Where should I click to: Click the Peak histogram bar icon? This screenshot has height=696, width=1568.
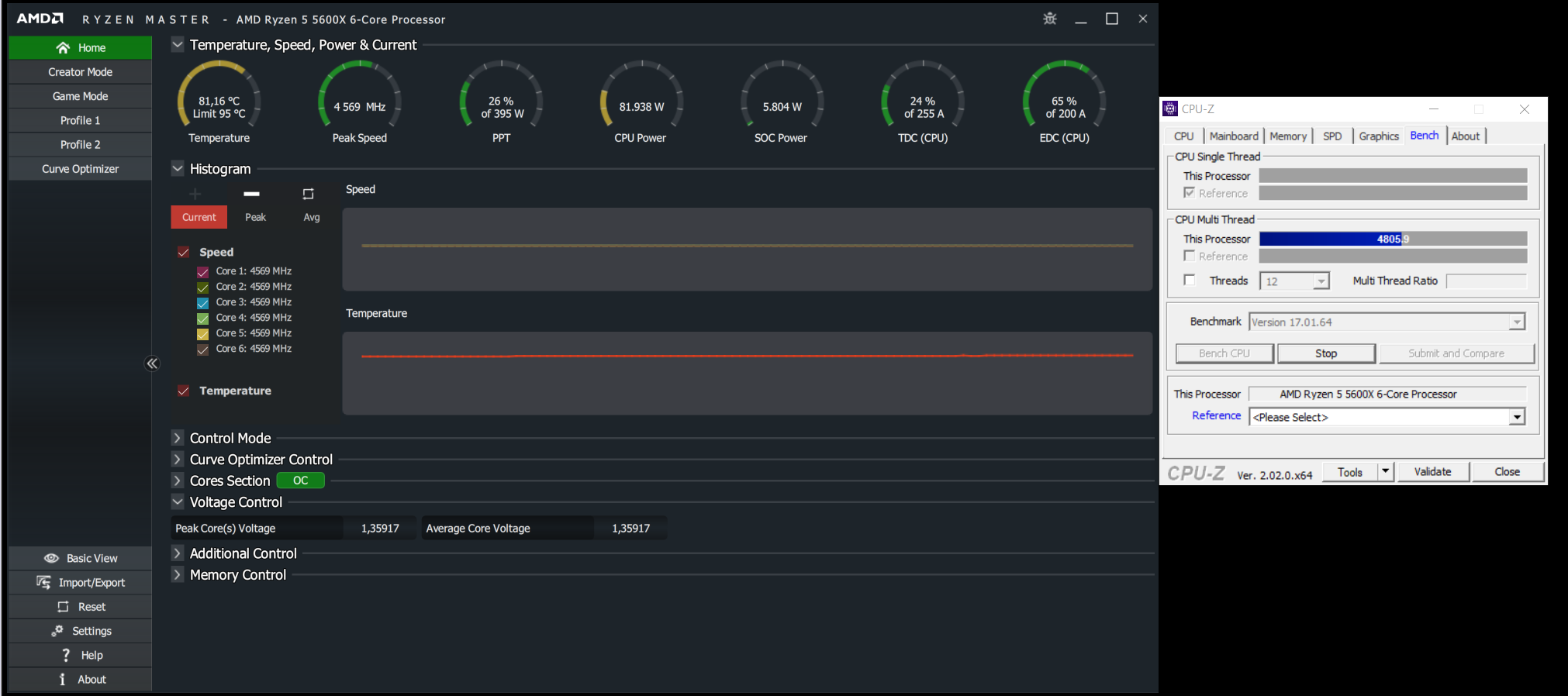click(251, 194)
